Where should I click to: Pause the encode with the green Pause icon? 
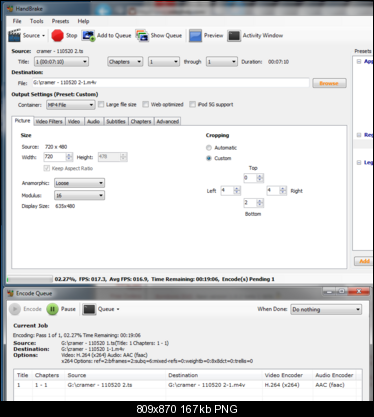click(x=52, y=309)
